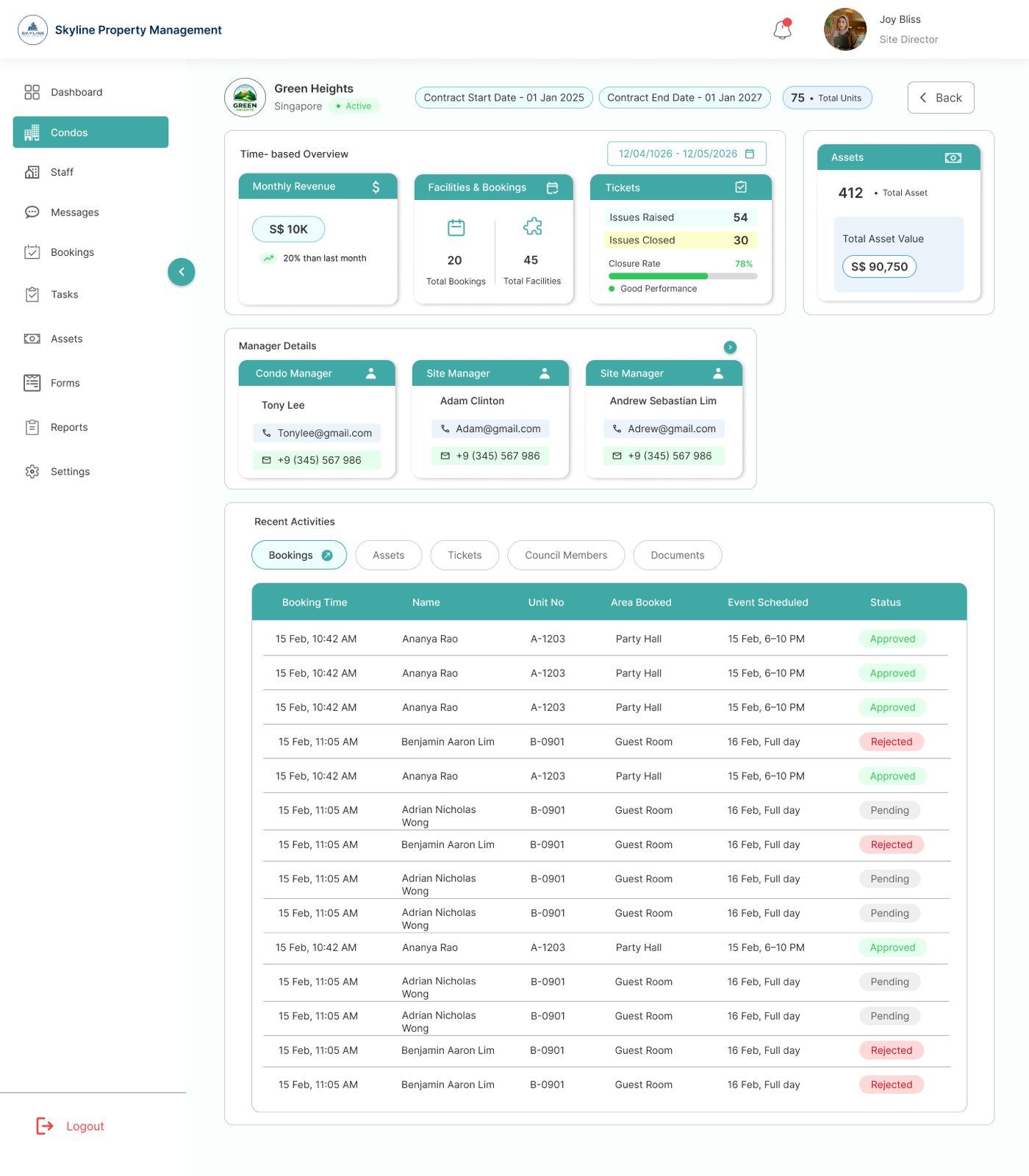The image size is (1029, 1176).
Task: Click the Condo Manager person icon
Action: pos(371,373)
